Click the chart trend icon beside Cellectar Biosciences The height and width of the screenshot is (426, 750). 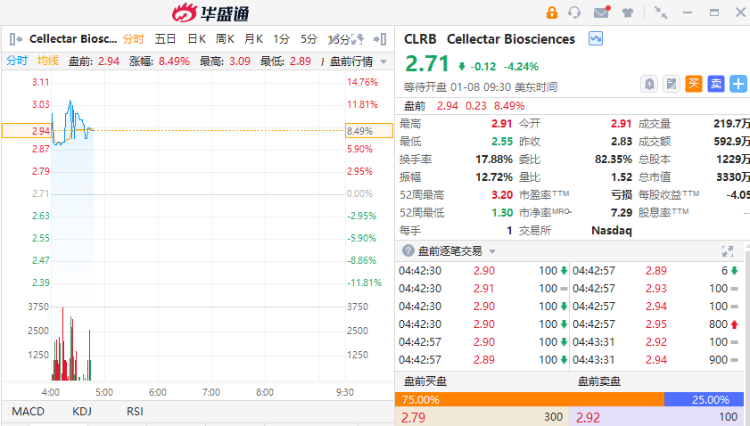pos(596,38)
